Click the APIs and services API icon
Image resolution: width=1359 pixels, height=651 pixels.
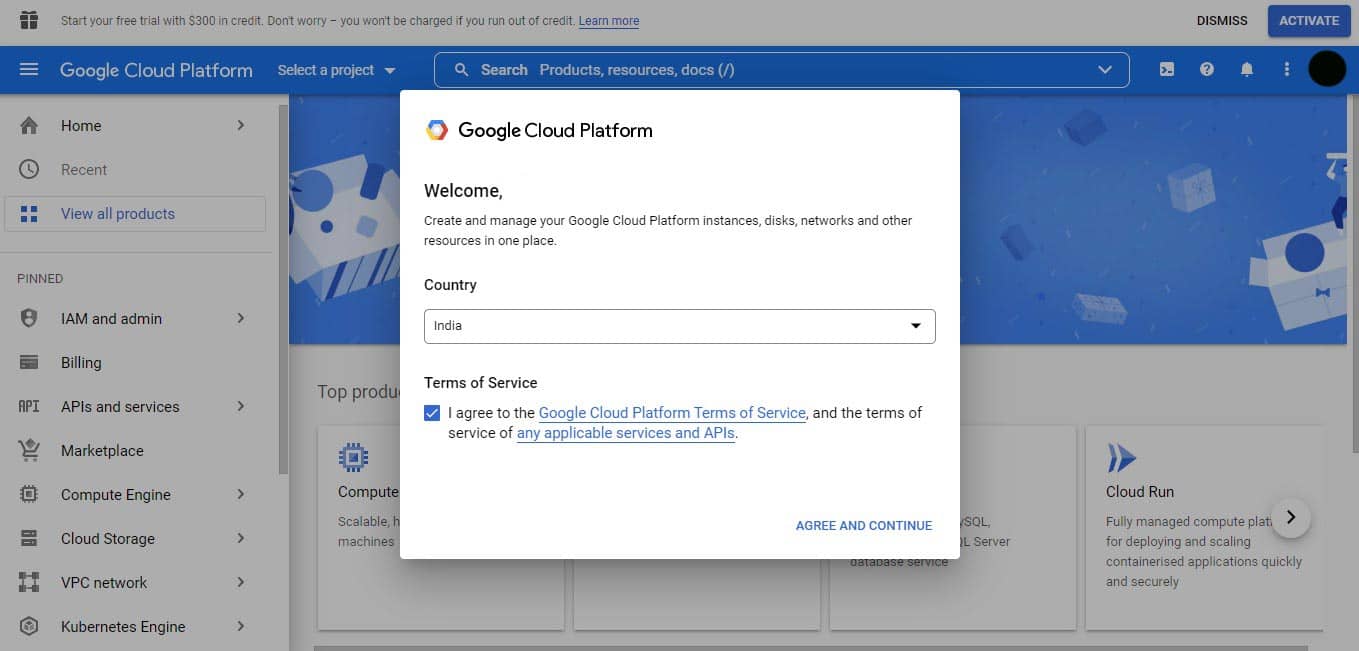tap(29, 406)
